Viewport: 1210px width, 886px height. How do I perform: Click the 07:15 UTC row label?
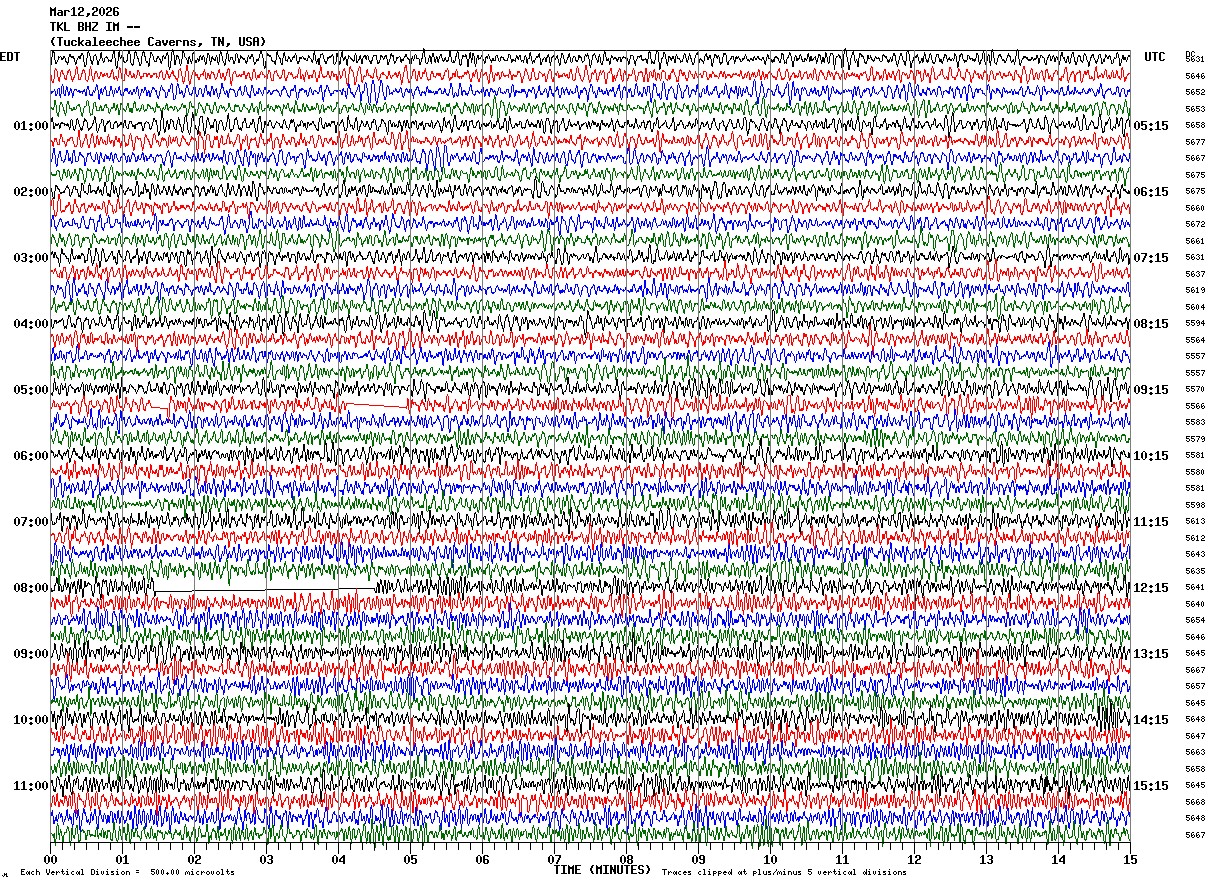pyautogui.click(x=1151, y=258)
